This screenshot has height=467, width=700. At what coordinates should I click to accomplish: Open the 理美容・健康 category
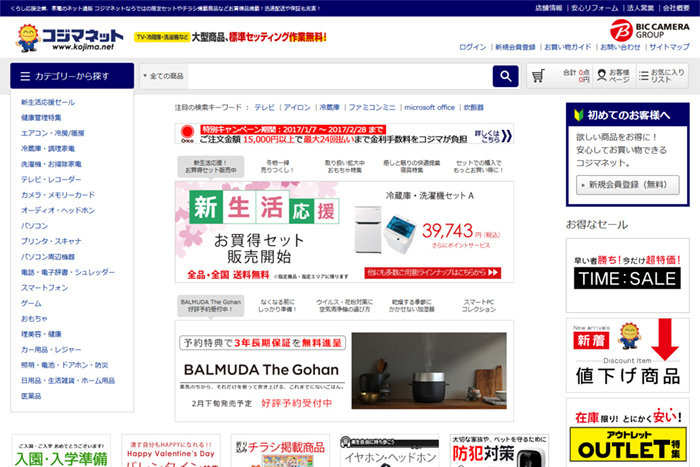41,334
